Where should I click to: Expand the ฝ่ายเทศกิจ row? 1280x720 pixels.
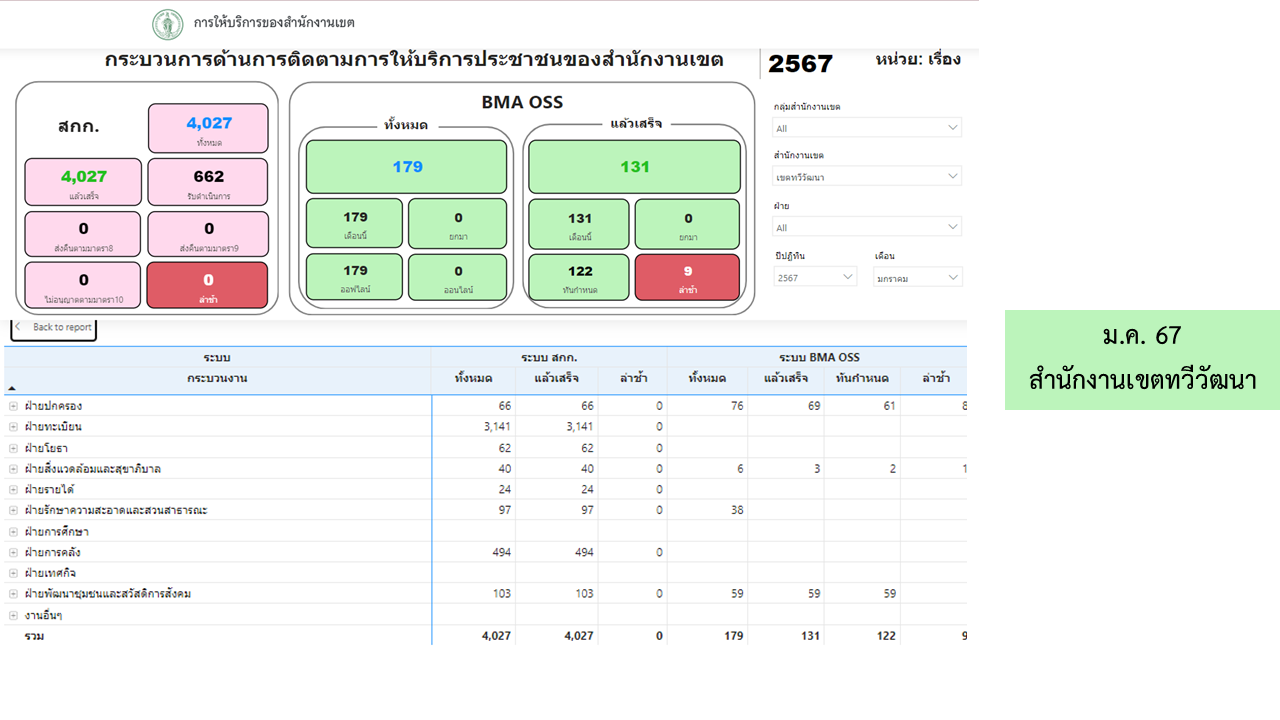point(13,573)
